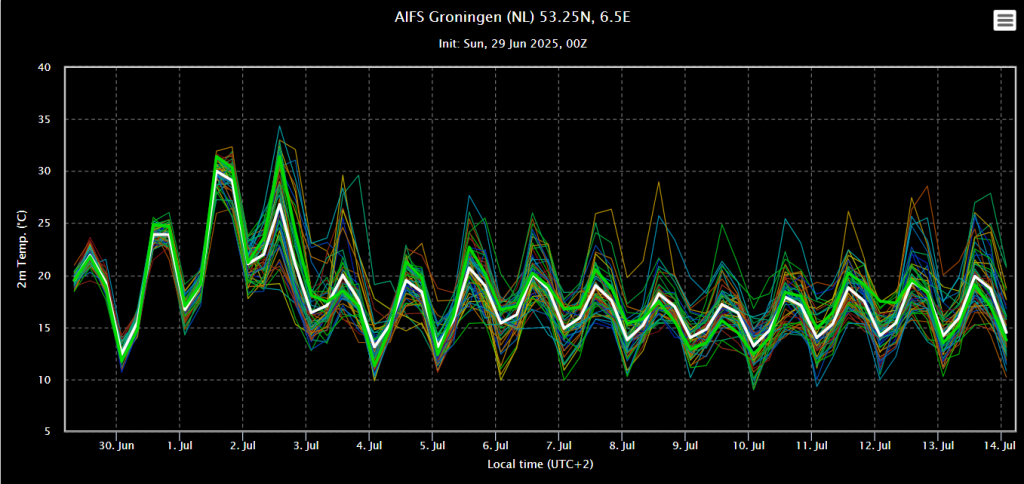1024x484 pixels.
Task: Click the Local time (UTC+2) axis title
Action: click(534, 464)
